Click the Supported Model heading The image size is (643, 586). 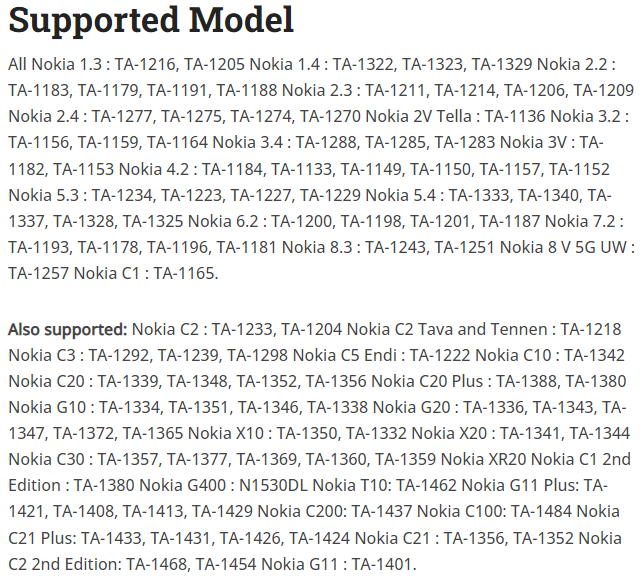151,20
